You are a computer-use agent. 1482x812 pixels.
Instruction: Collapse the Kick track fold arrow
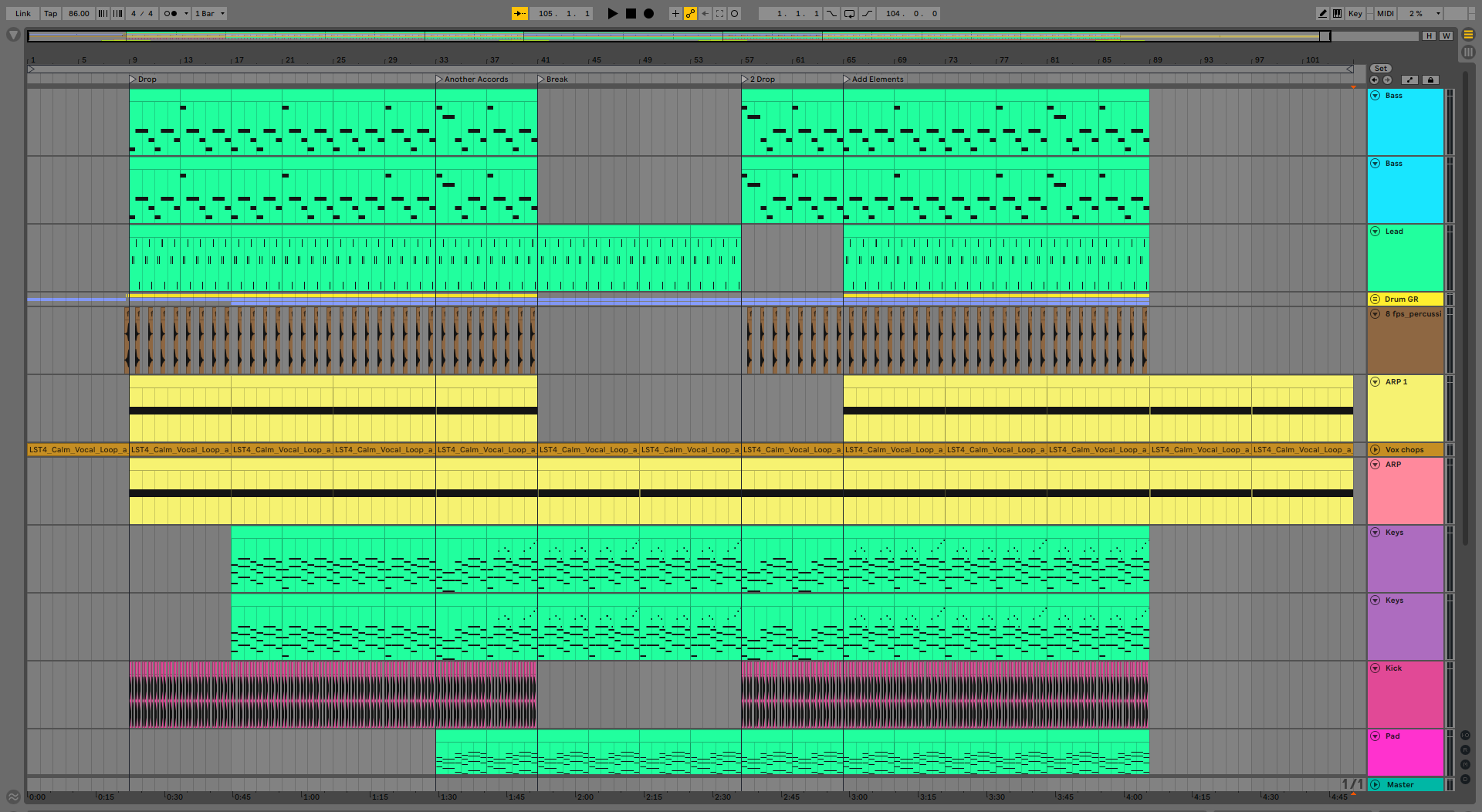pos(1375,668)
